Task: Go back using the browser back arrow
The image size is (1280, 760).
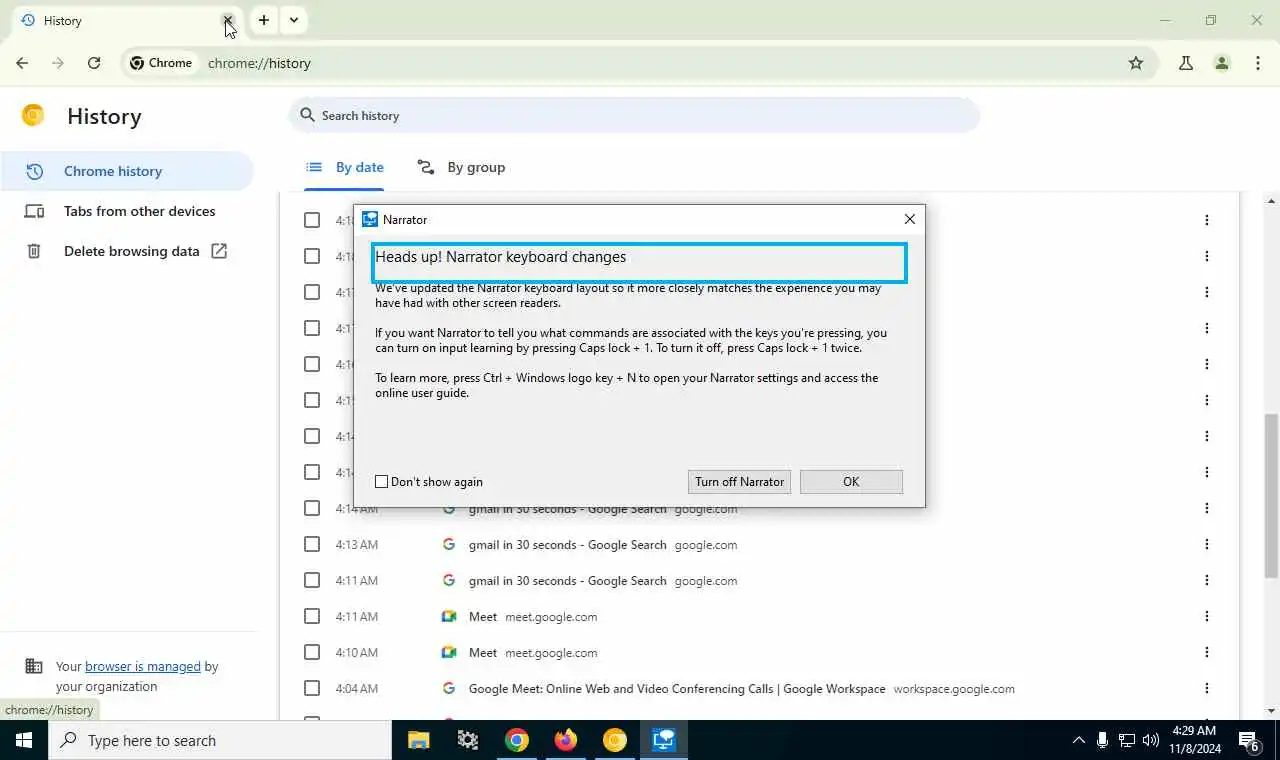Action: (x=22, y=63)
